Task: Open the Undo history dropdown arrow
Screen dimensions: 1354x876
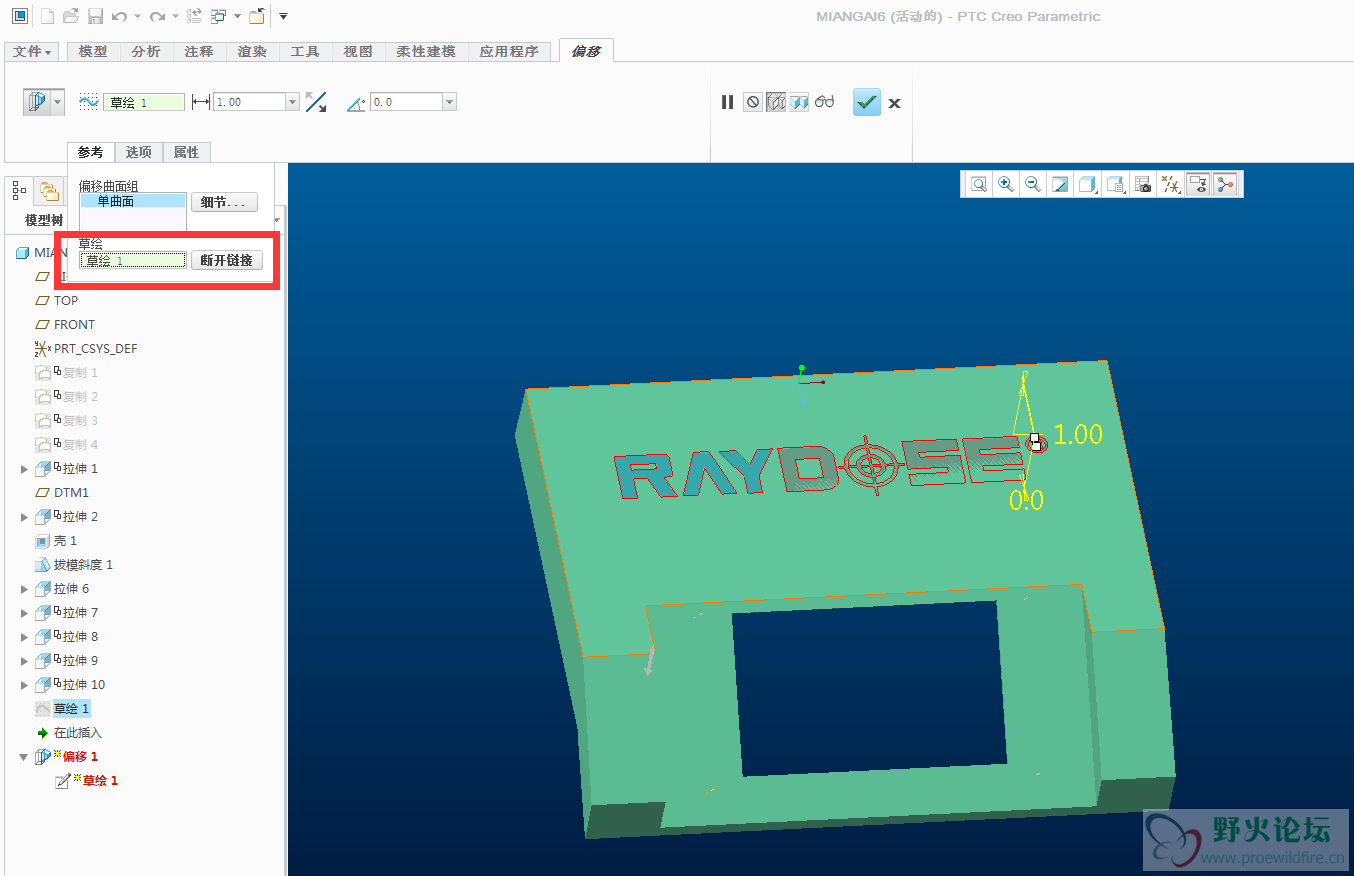Action: (136, 16)
